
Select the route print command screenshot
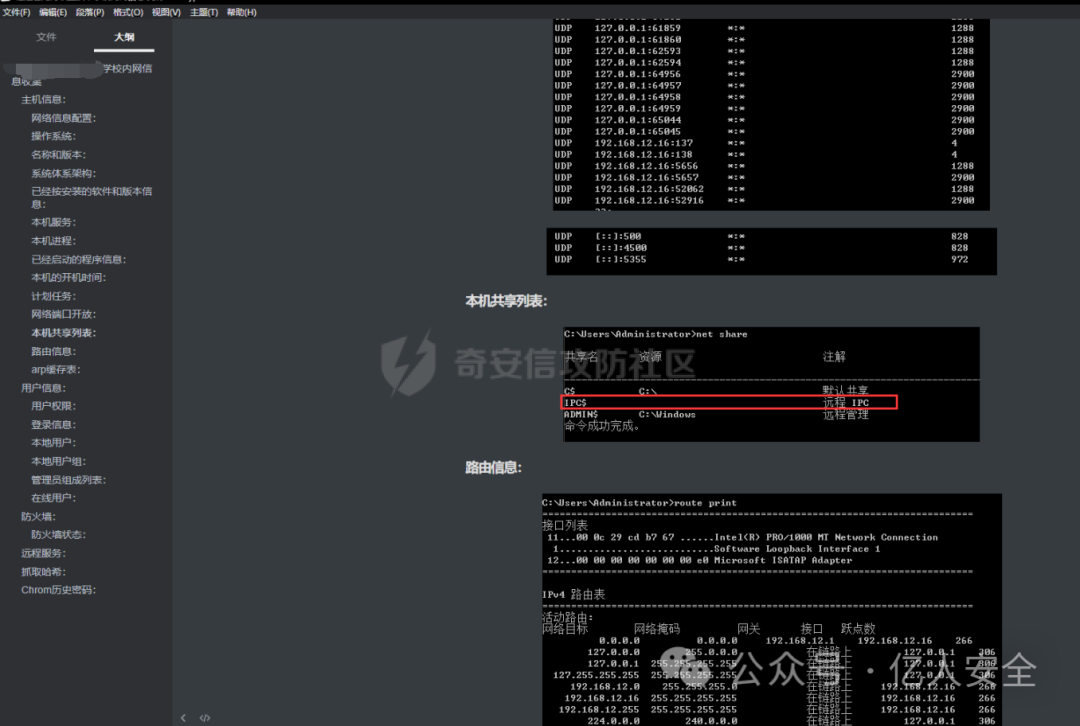coord(771,610)
